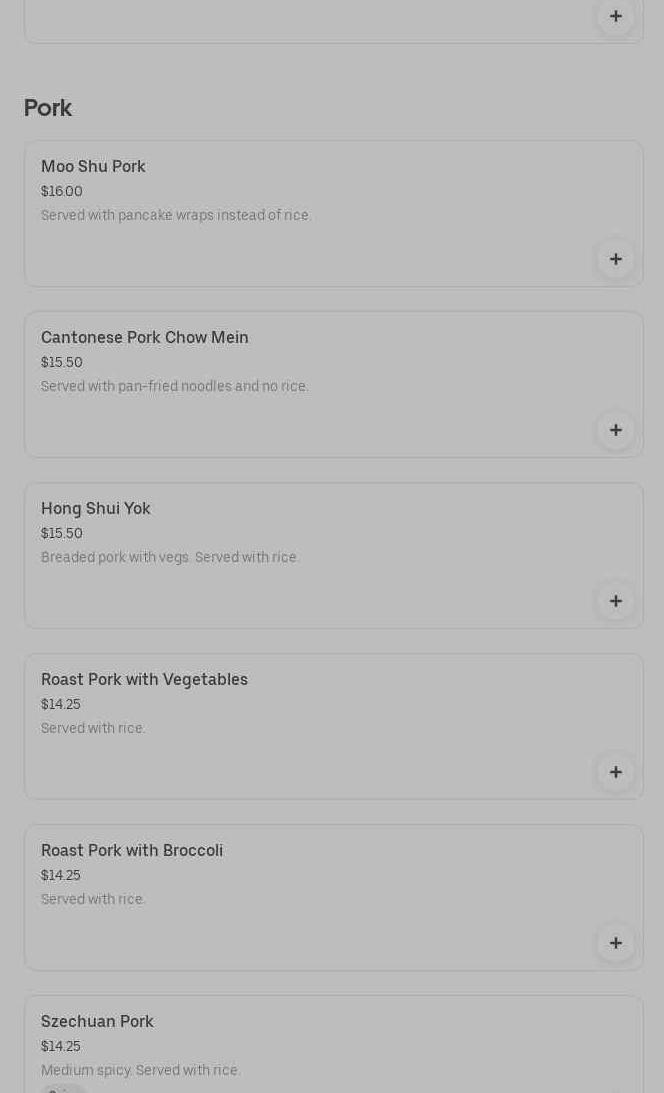The height and width of the screenshot is (1093, 664).
Task: Click the $16.00 price of Moo Shu Pork
Action: point(62,191)
